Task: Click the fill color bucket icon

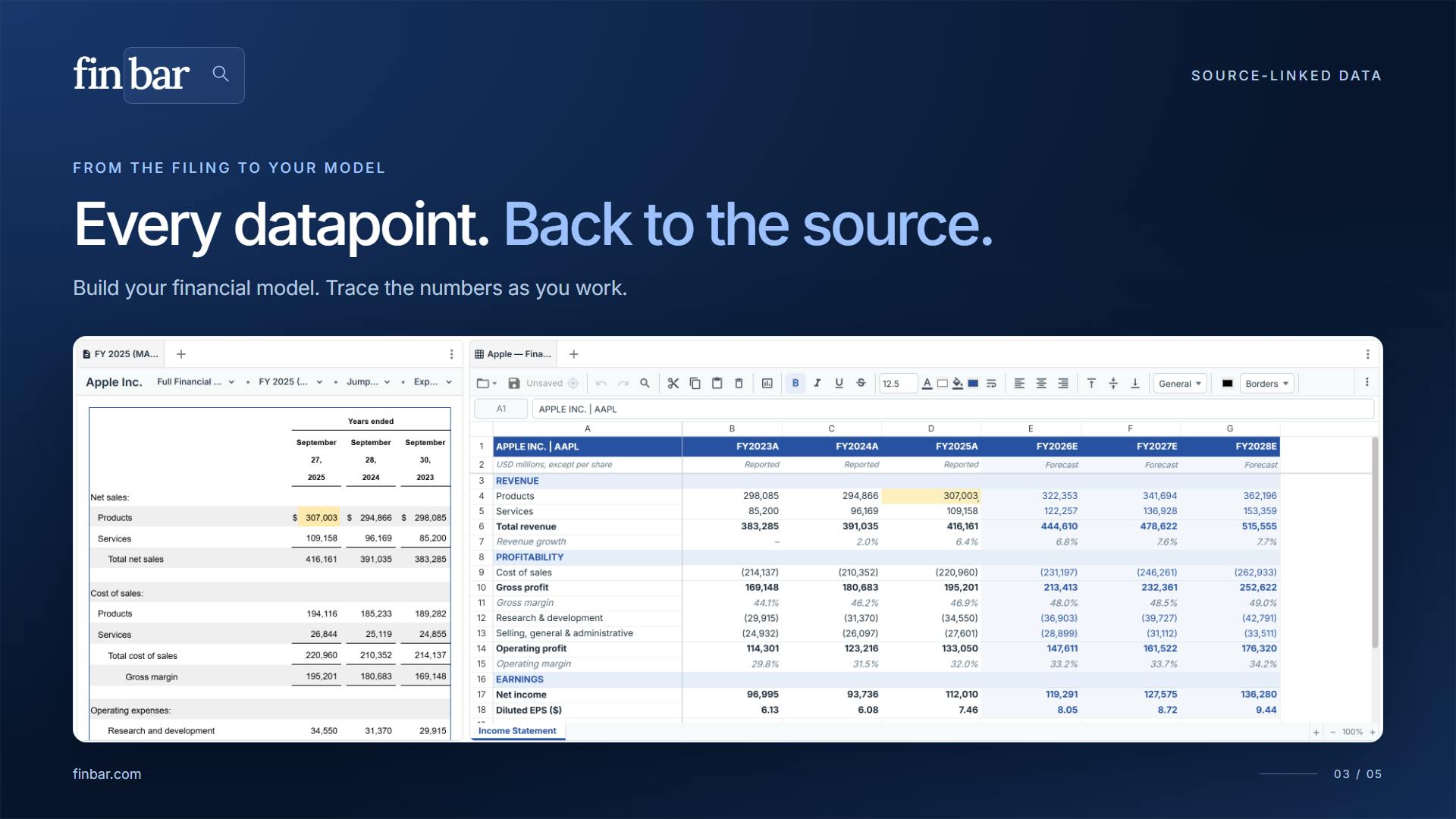Action: point(958,383)
